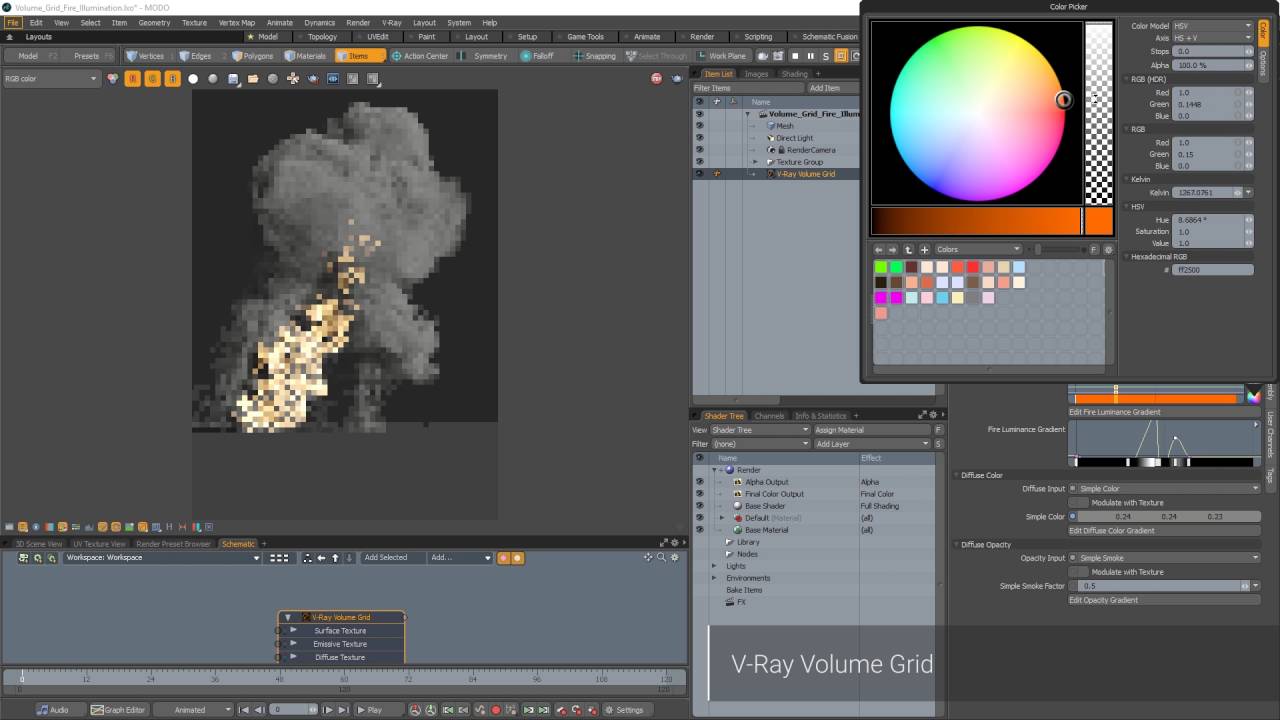Switch to 3D Scene View tab
This screenshot has width=1280, height=720.
point(38,544)
